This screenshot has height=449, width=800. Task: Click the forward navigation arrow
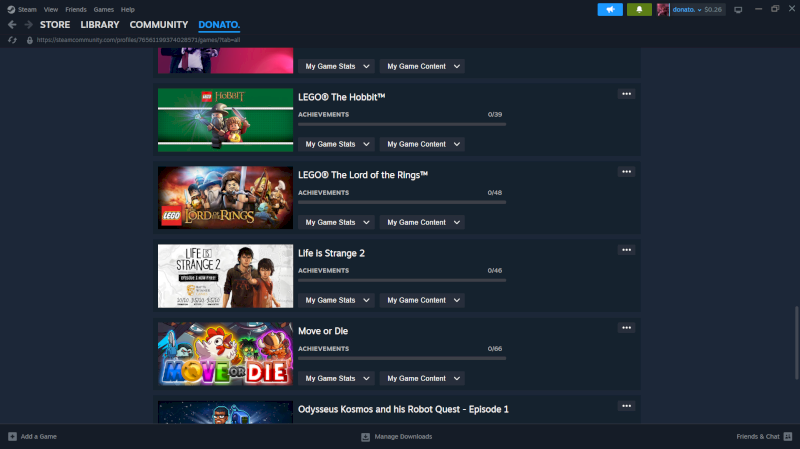tap(29, 24)
